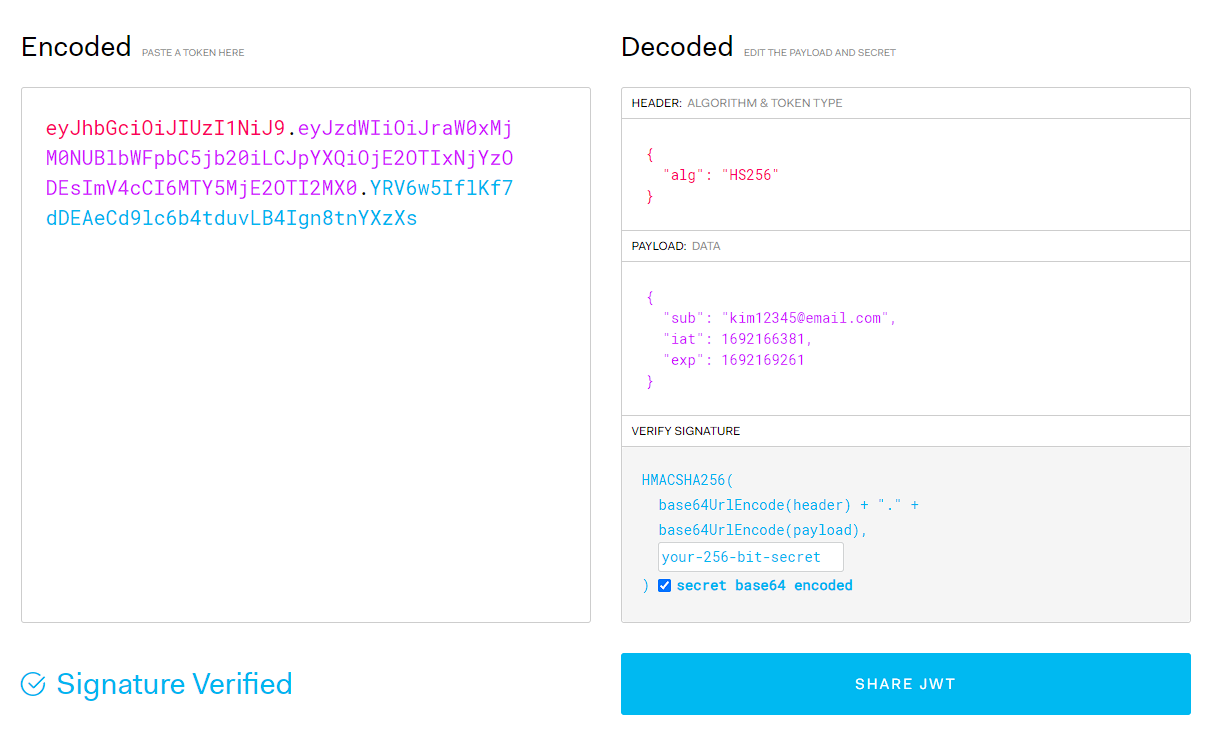Click the HMACSHA256( text in the signature
The width and height of the screenshot is (1205, 737).
[688, 480]
